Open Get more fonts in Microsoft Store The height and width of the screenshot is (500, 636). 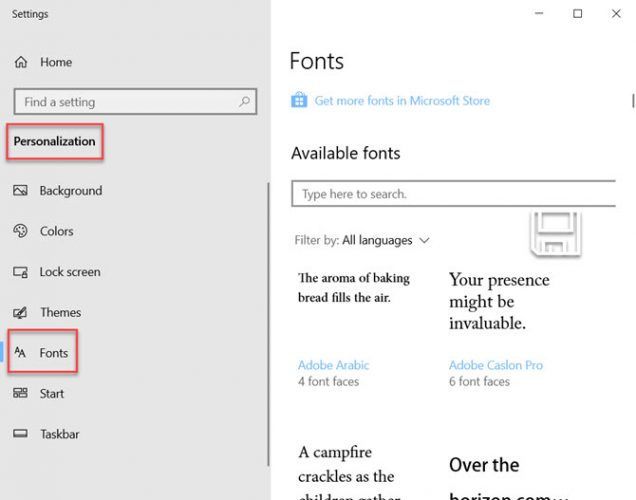pos(402,101)
